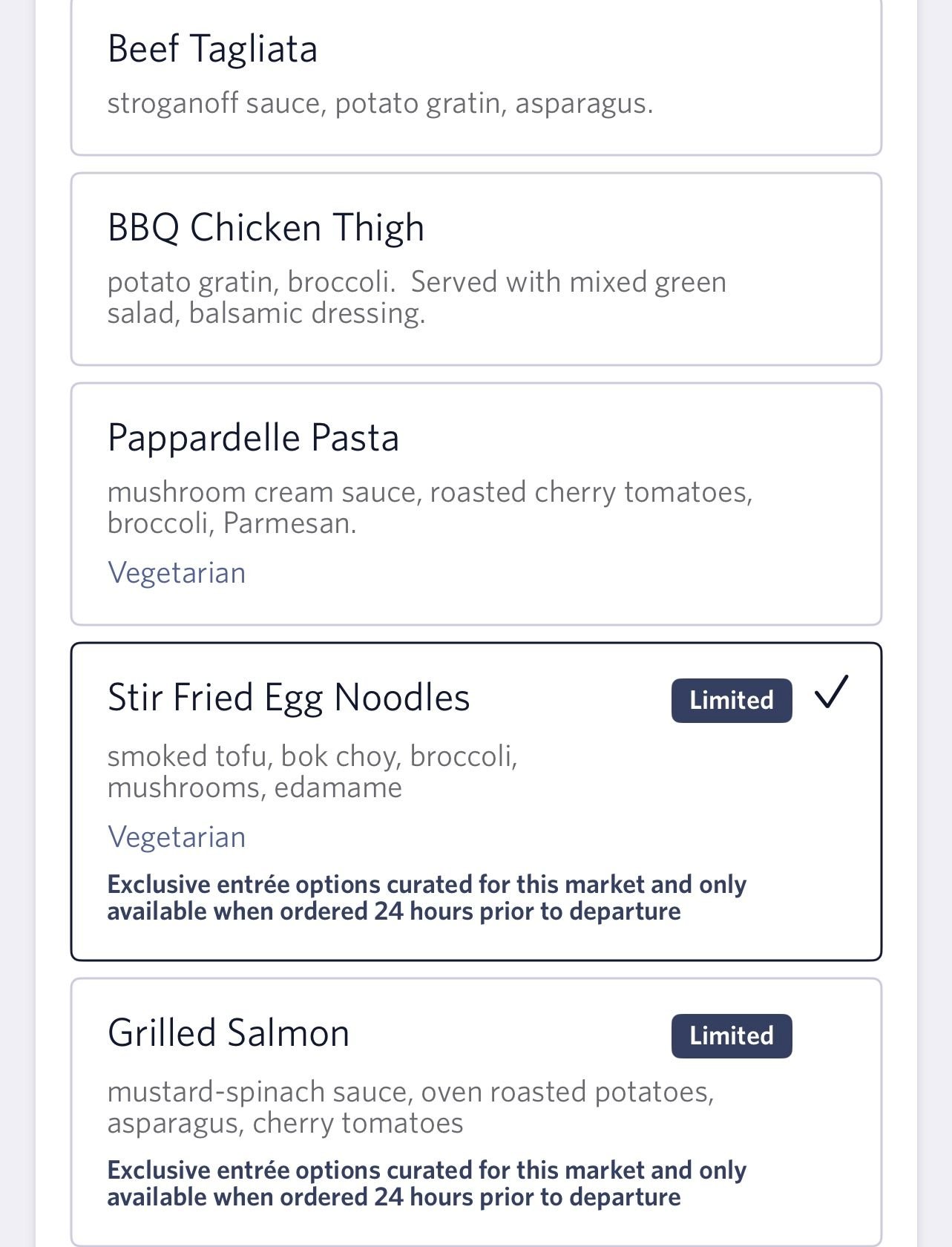Image resolution: width=952 pixels, height=1247 pixels.
Task: Select the Beef Tagliata entrée title
Action: click(x=212, y=49)
